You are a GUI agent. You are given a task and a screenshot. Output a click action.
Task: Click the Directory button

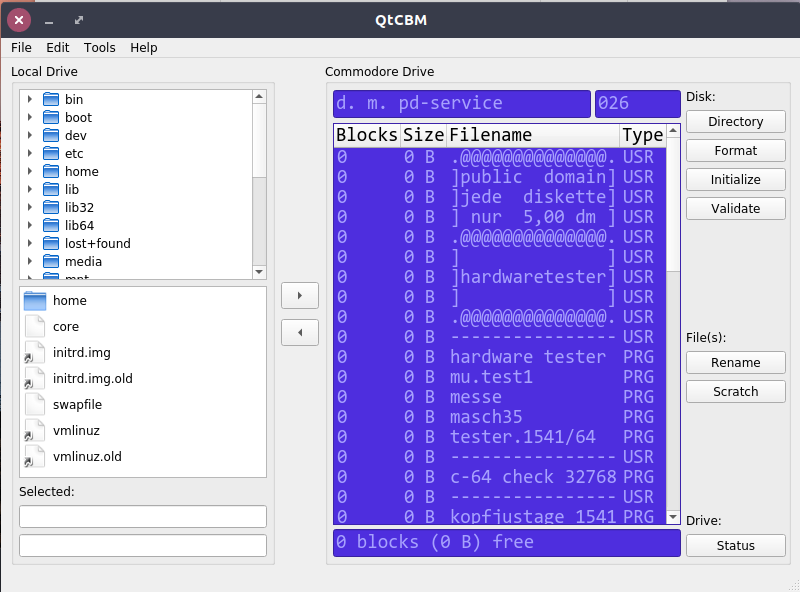[735, 122]
